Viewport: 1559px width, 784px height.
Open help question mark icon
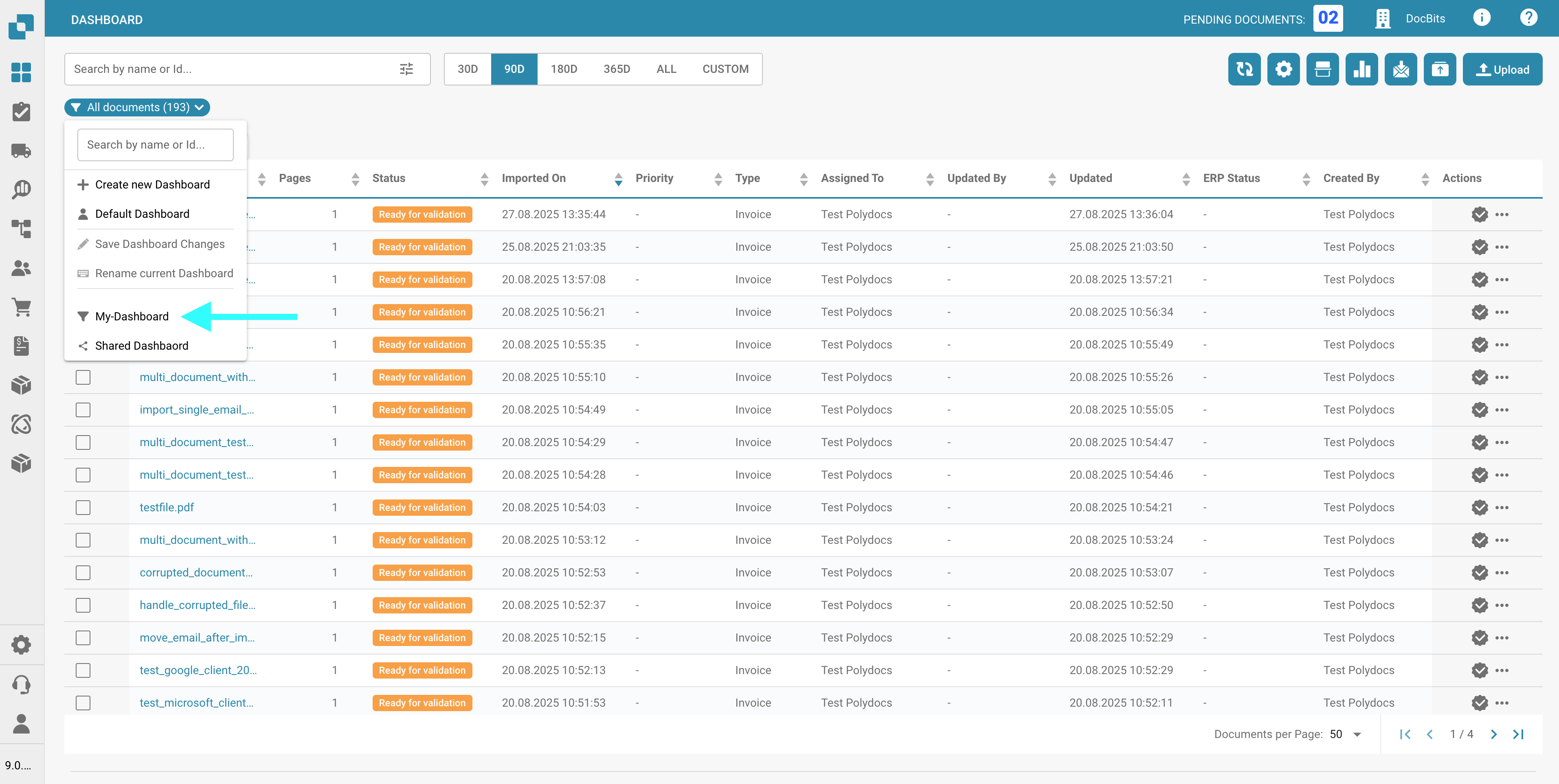1528,18
